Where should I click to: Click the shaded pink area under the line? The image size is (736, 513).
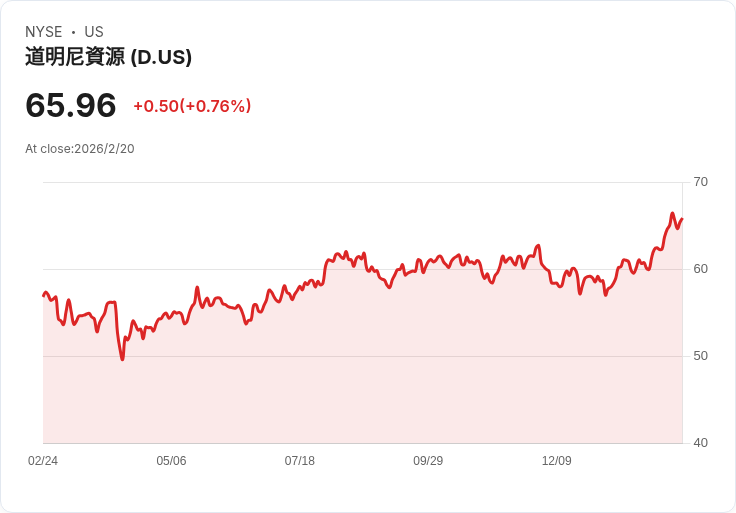pos(360,380)
